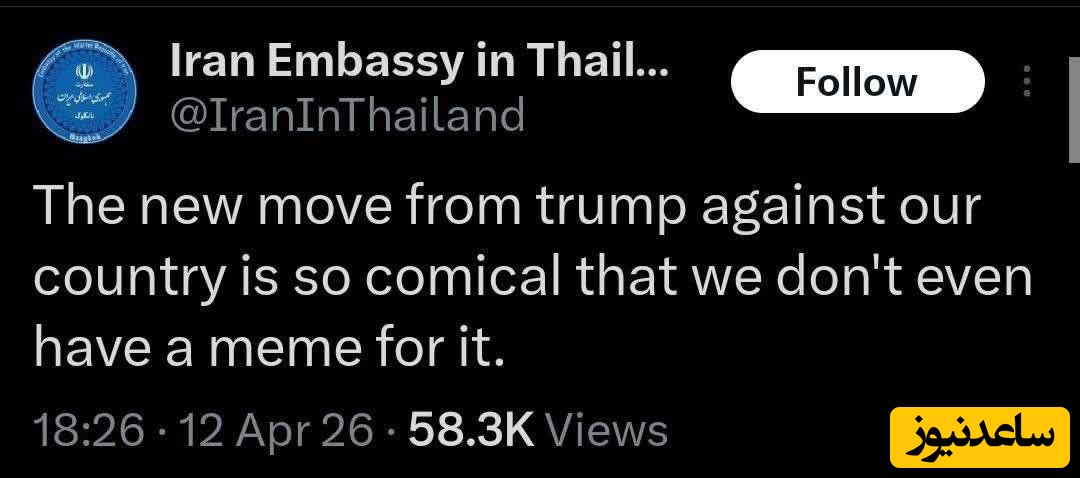Click the @IranInThailand handle
The image size is (1080, 478).
coord(348,115)
